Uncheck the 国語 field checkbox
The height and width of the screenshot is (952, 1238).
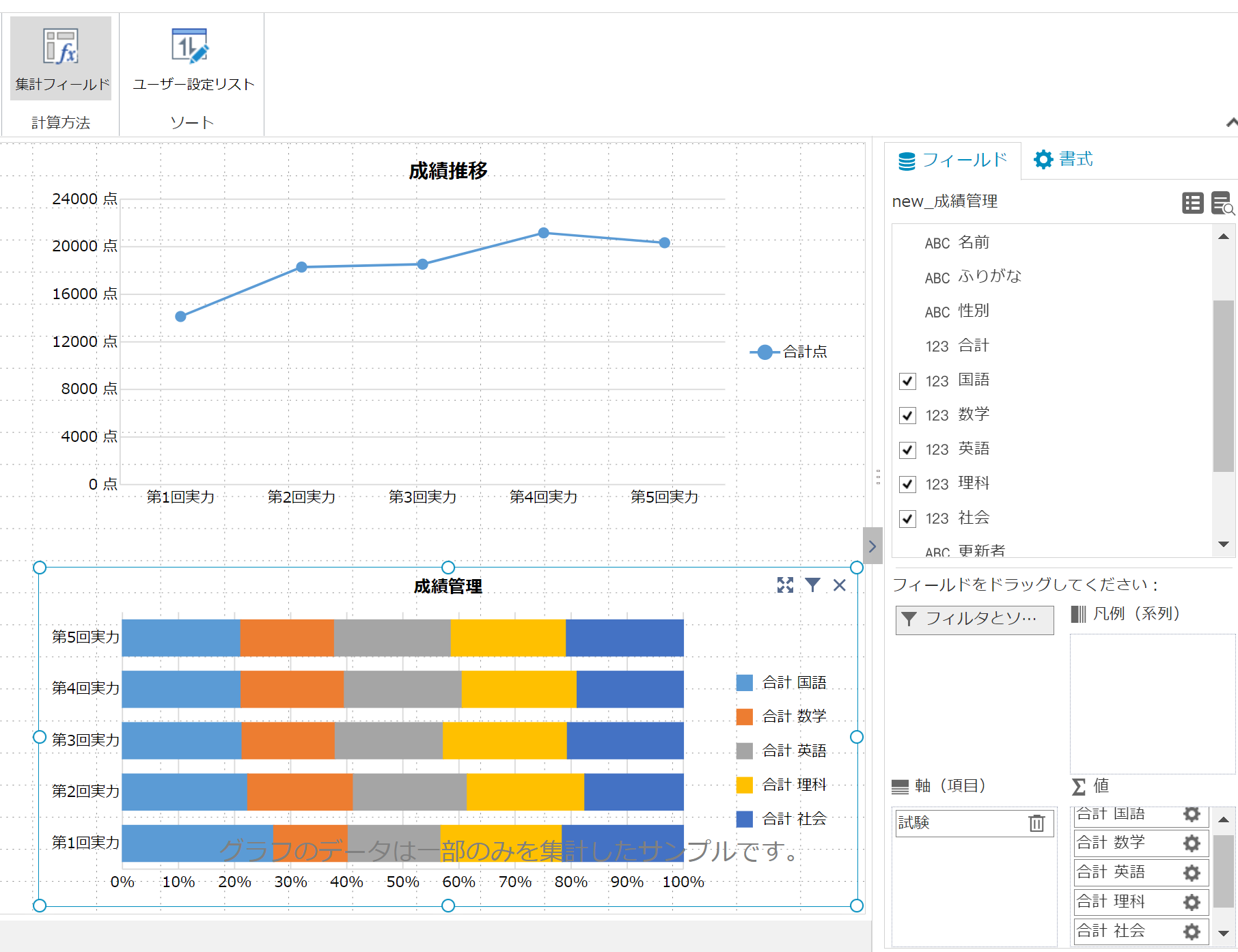[x=907, y=381]
